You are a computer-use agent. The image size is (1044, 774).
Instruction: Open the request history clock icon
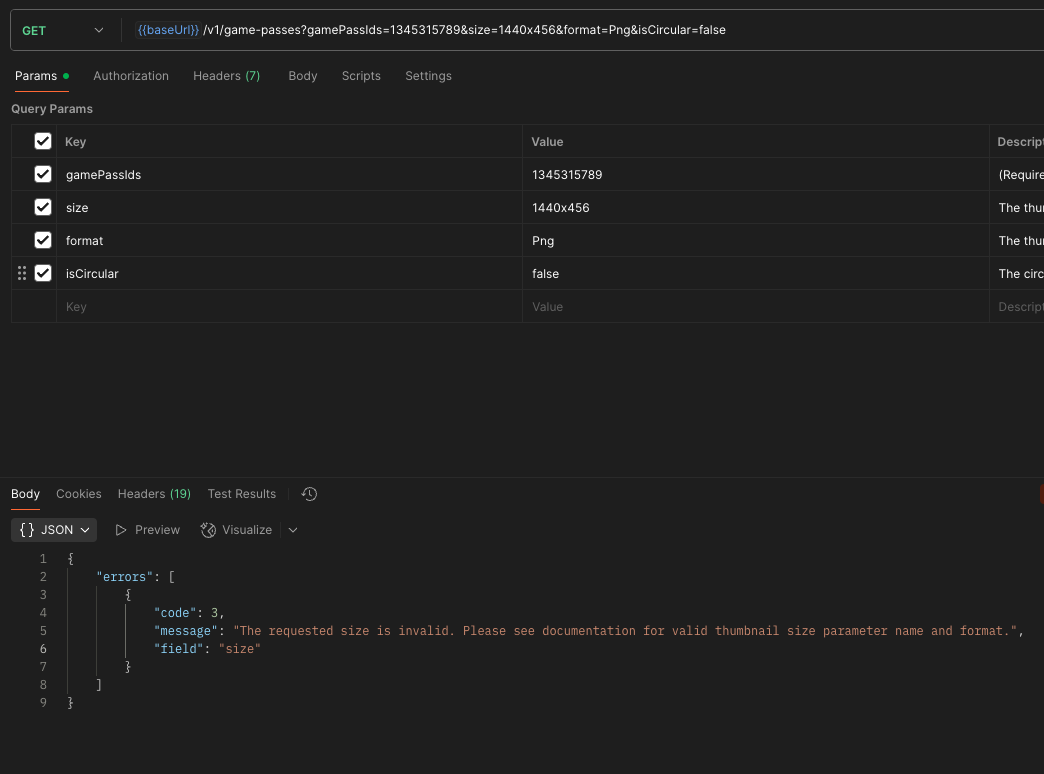(309, 493)
